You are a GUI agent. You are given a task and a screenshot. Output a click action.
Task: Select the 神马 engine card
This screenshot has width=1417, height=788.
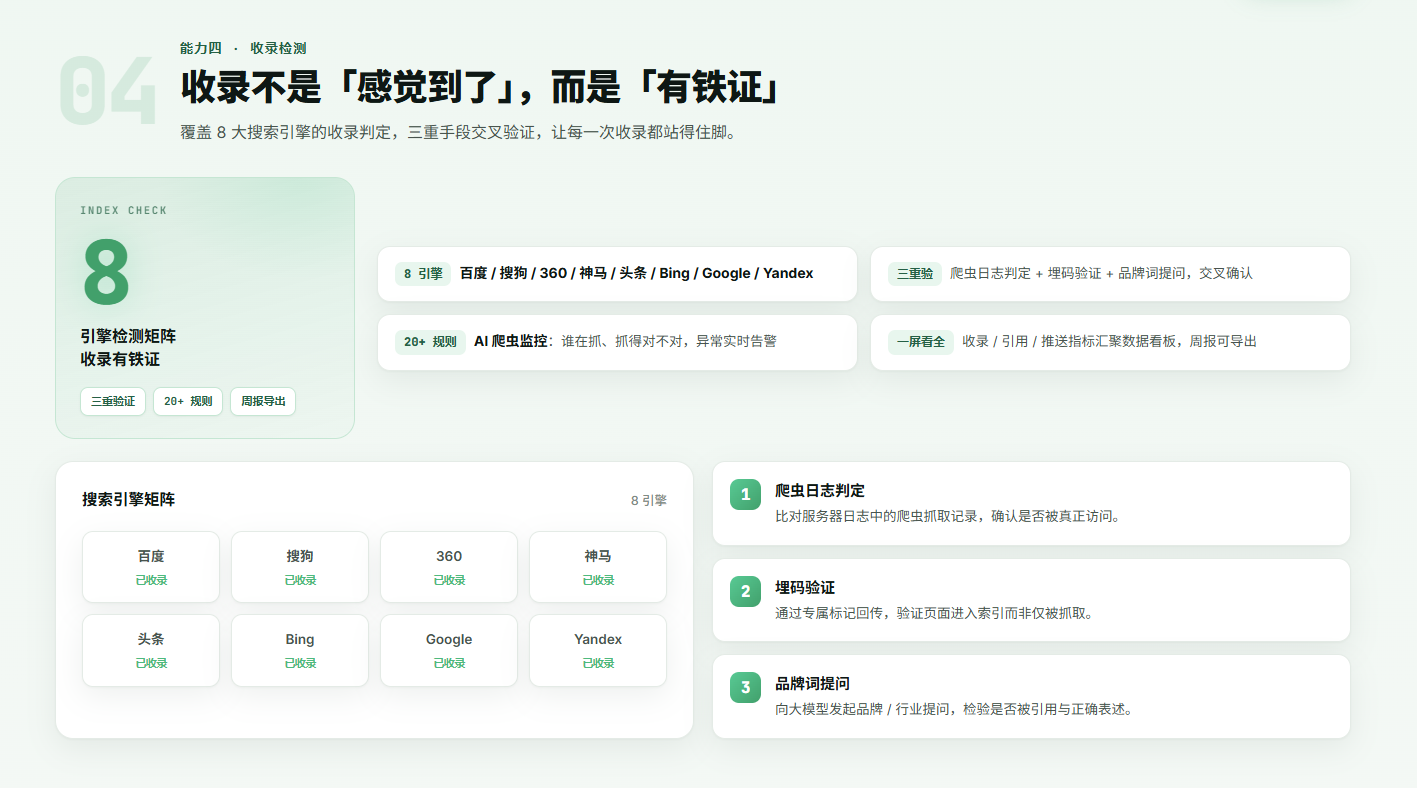[598, 567]
